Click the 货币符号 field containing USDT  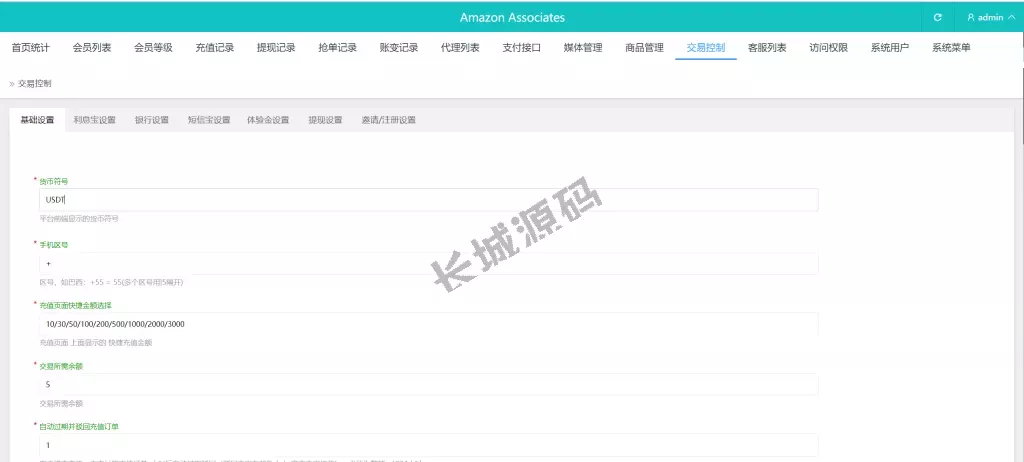tap(428, 200)
